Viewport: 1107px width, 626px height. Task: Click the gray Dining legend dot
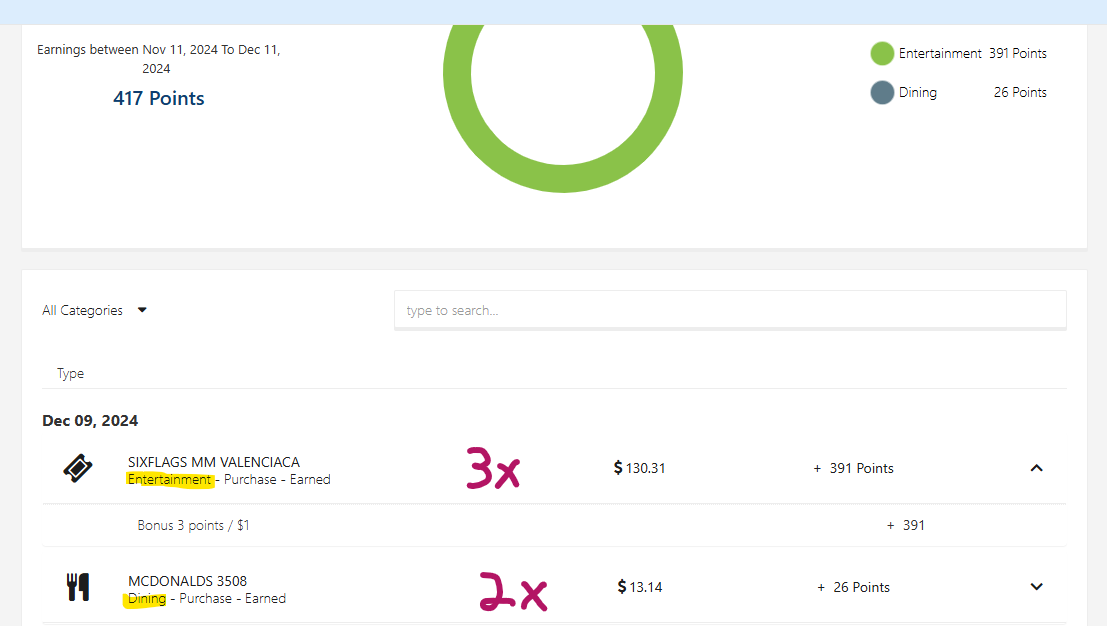pos(881,92)
